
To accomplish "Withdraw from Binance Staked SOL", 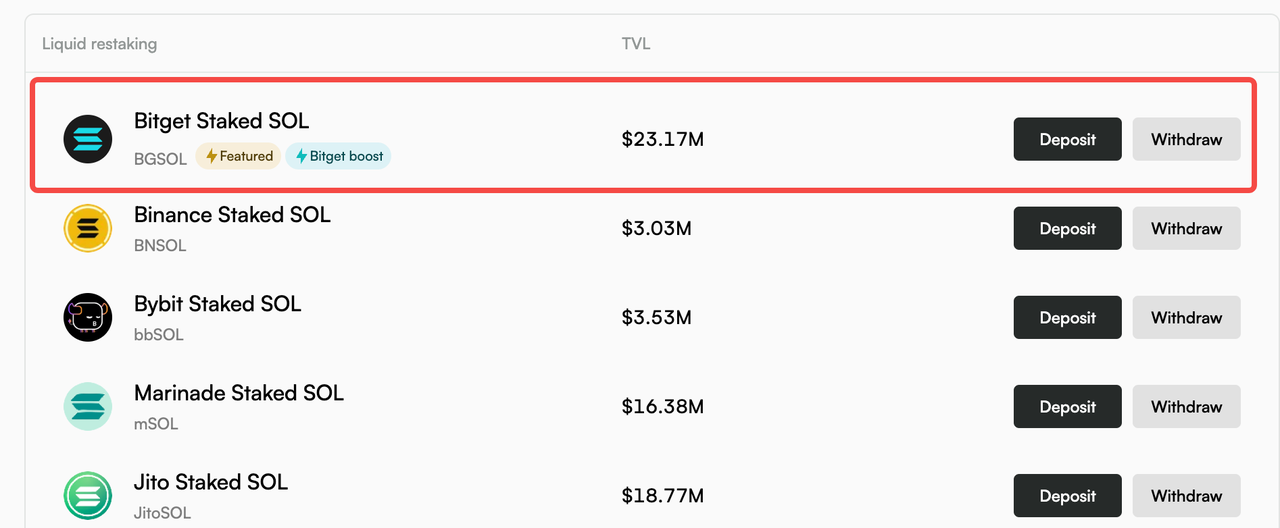I will pyautogui.click(x=1186, y=228).
